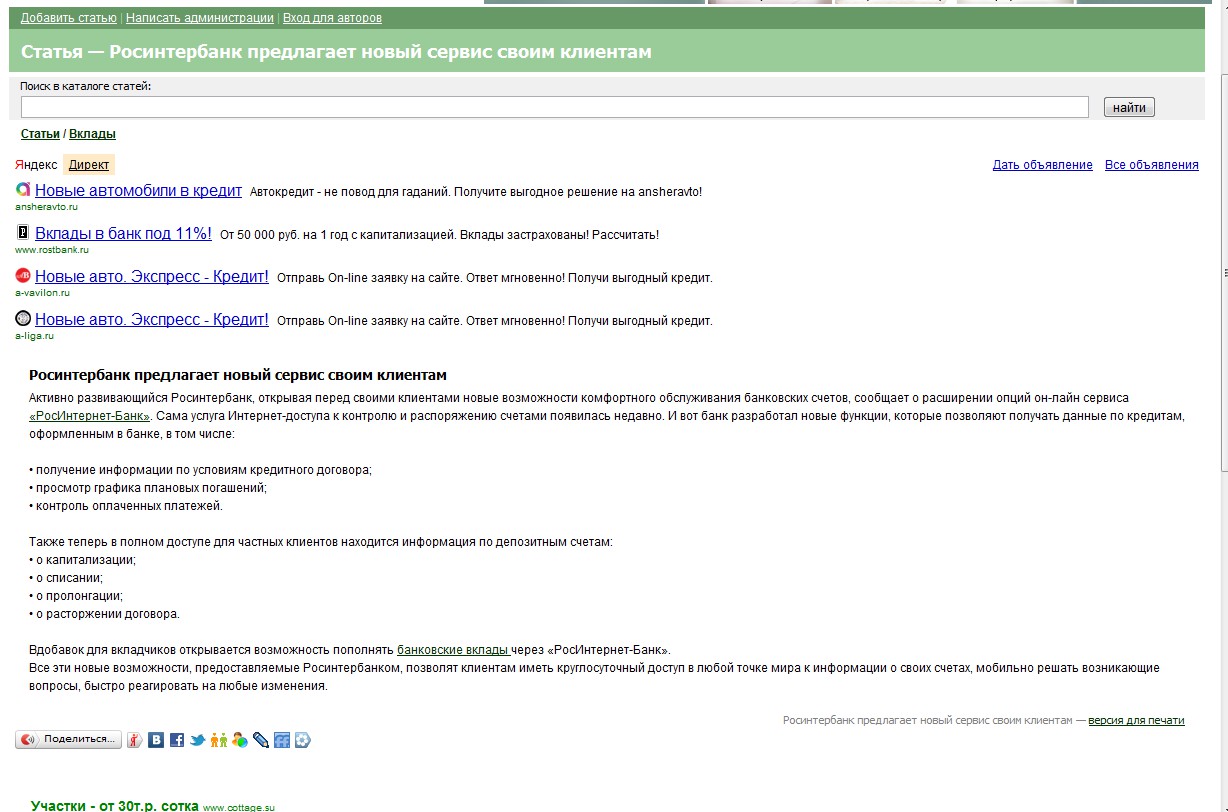This screenshot has width=1228, height=812.
Task: Share on VKontakte icon
Action: [x=156, y=740]
